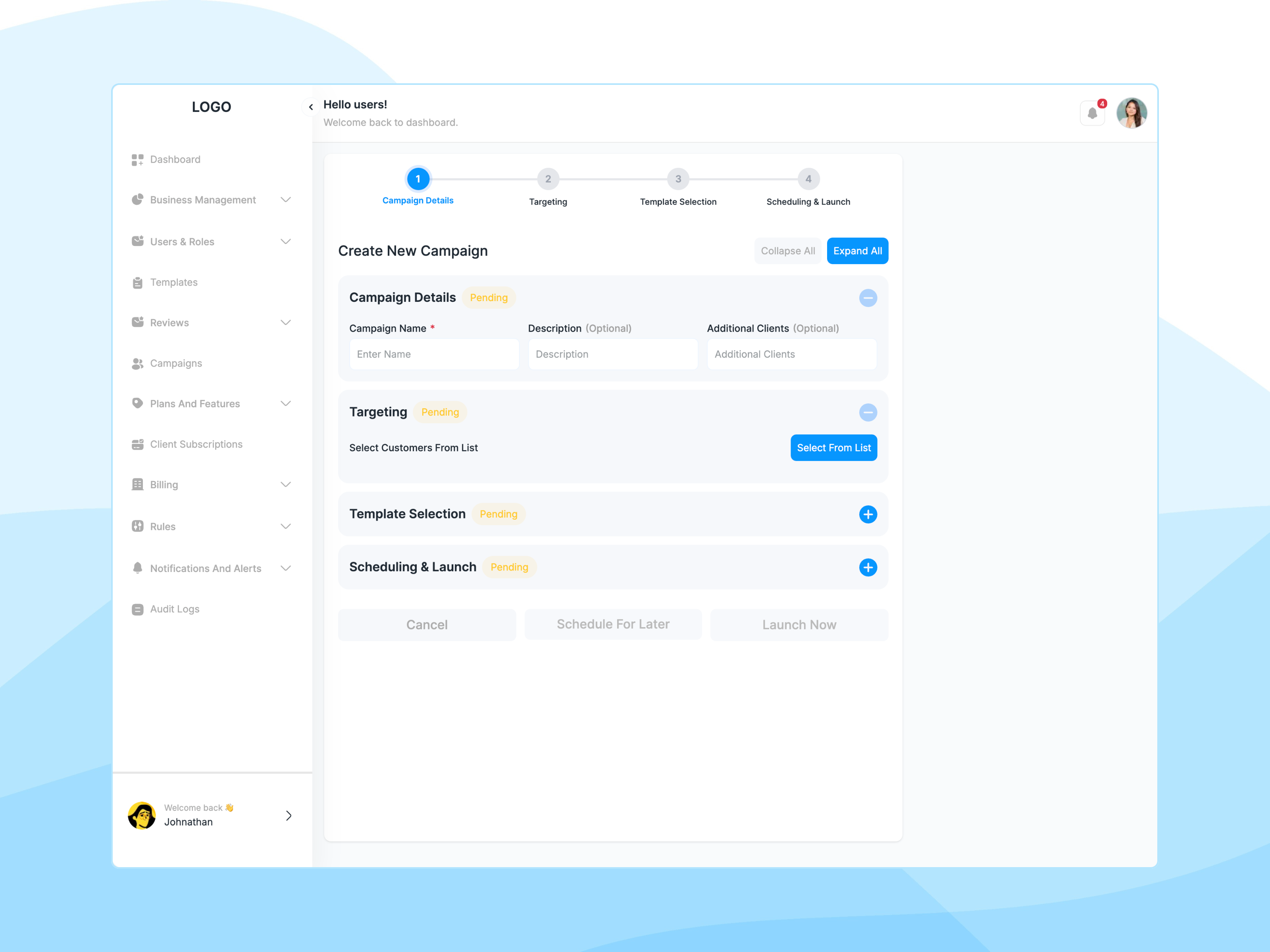The image size is (1270, 952).
Task: Open the user profile avatar in header
Action: pyautogui.click(x=1131, y=113)
